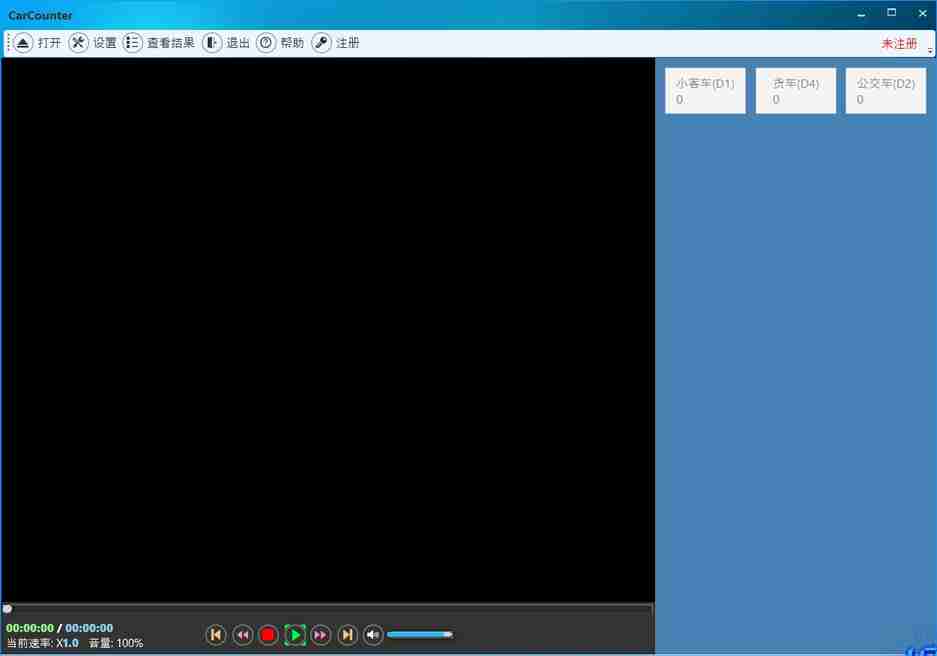This screenshot has height=656, width=937.
Task: Click the 注册 register key icon
Action: click(322, 43)
